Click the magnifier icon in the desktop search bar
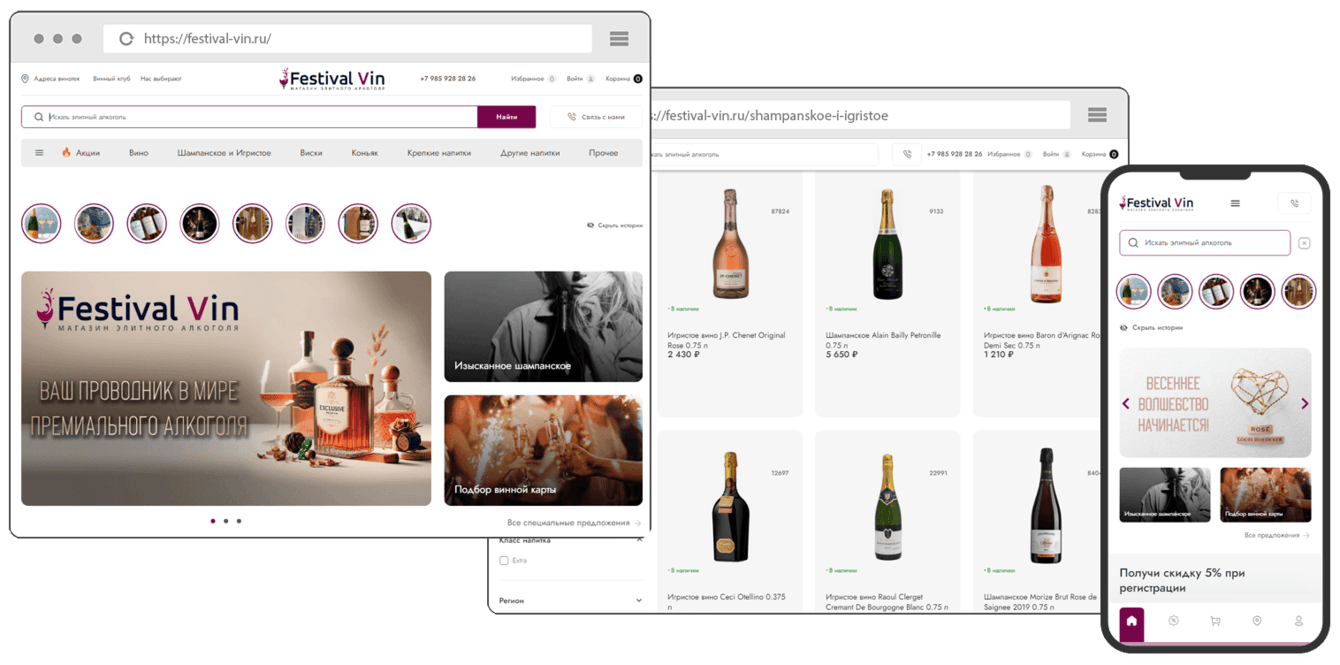 [39, 117]
